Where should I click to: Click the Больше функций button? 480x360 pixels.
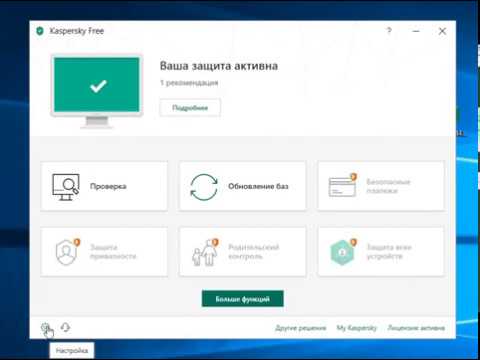243,299
